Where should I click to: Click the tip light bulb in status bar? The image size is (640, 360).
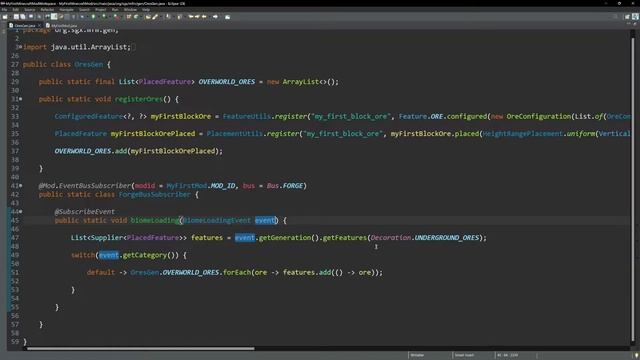pyautogui.click(x=636, y=356)
